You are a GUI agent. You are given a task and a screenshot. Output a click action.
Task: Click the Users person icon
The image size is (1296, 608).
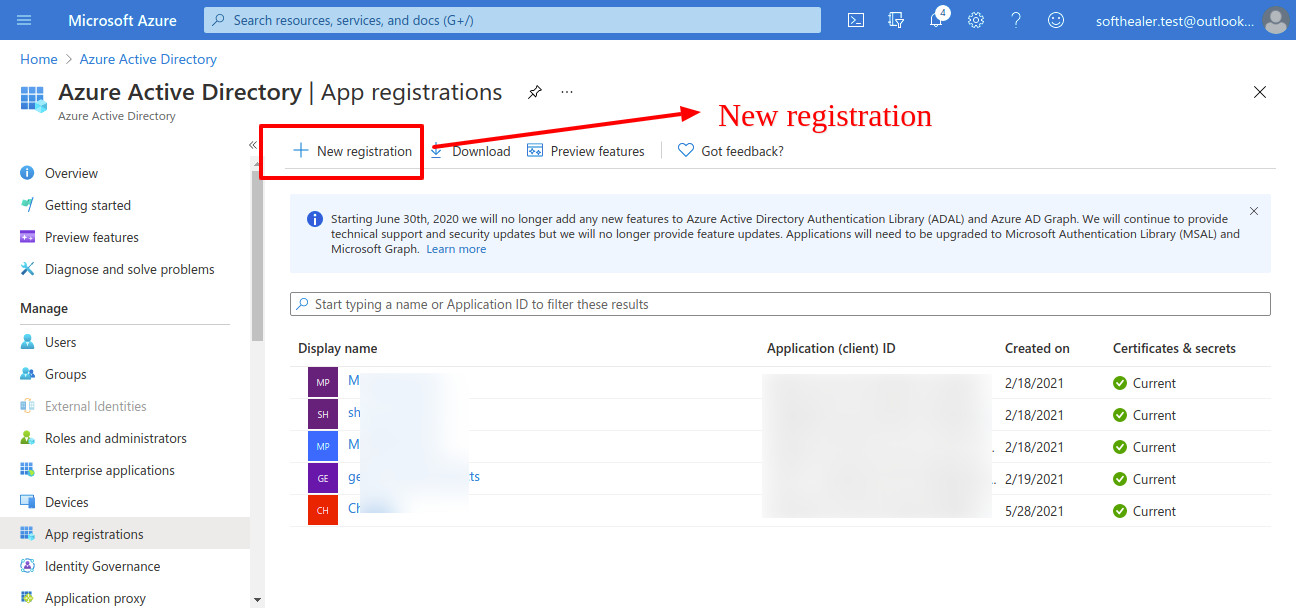[x=27, y=342]
